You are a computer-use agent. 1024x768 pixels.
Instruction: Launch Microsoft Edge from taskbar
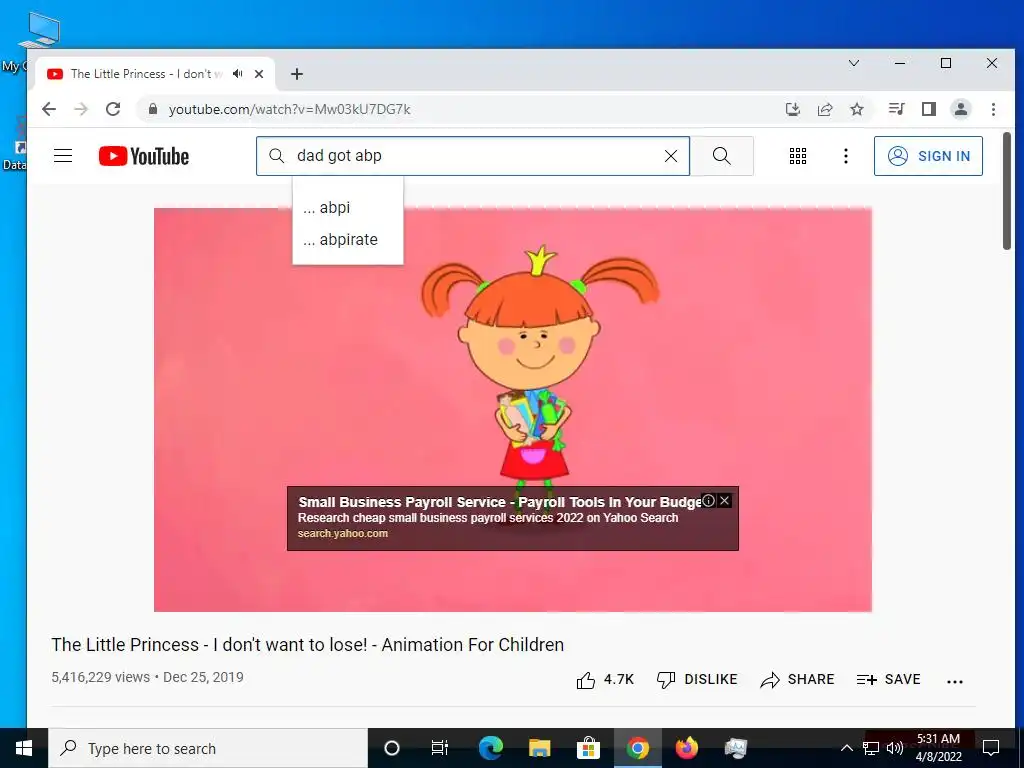click(x=490, y=748)
